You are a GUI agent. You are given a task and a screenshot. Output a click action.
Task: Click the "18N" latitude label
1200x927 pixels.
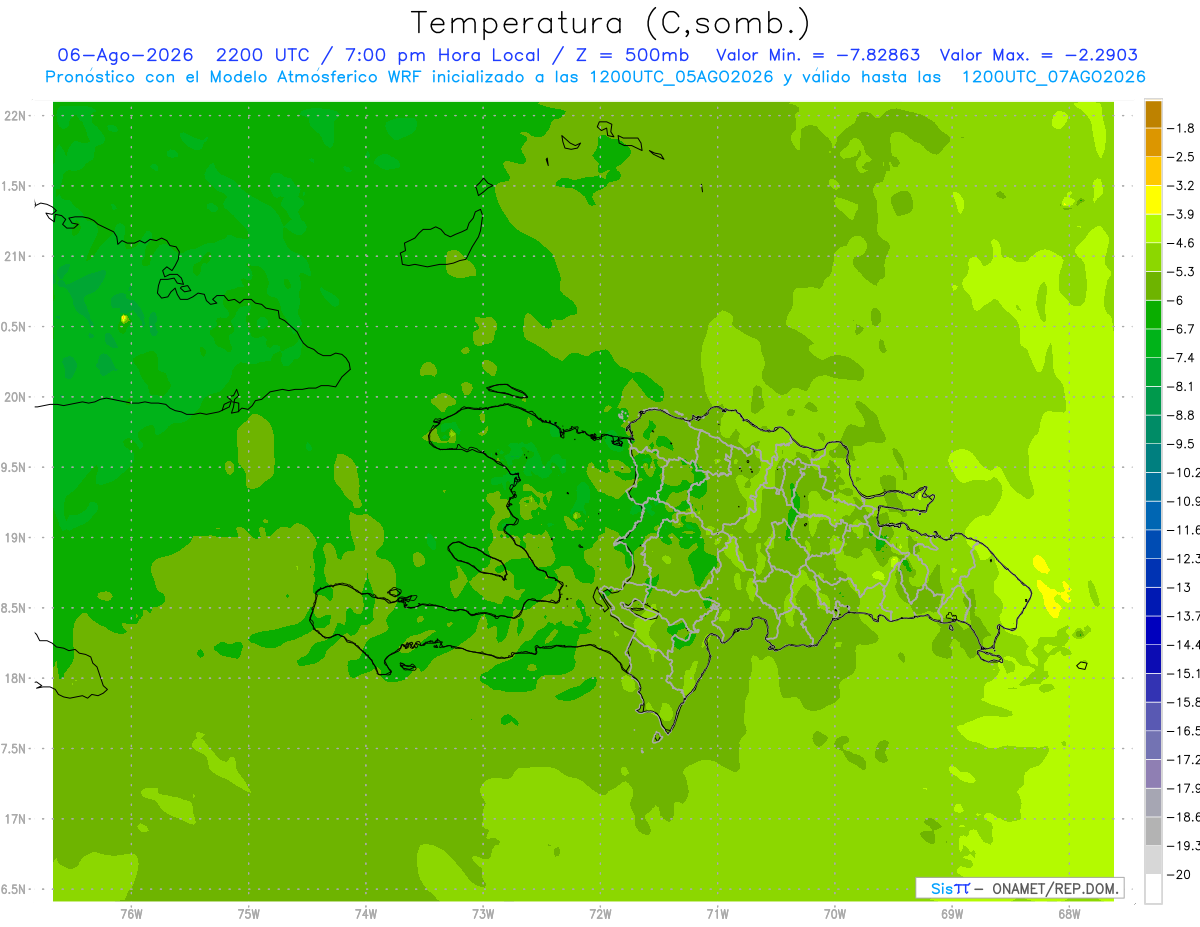tap(15, 678)
